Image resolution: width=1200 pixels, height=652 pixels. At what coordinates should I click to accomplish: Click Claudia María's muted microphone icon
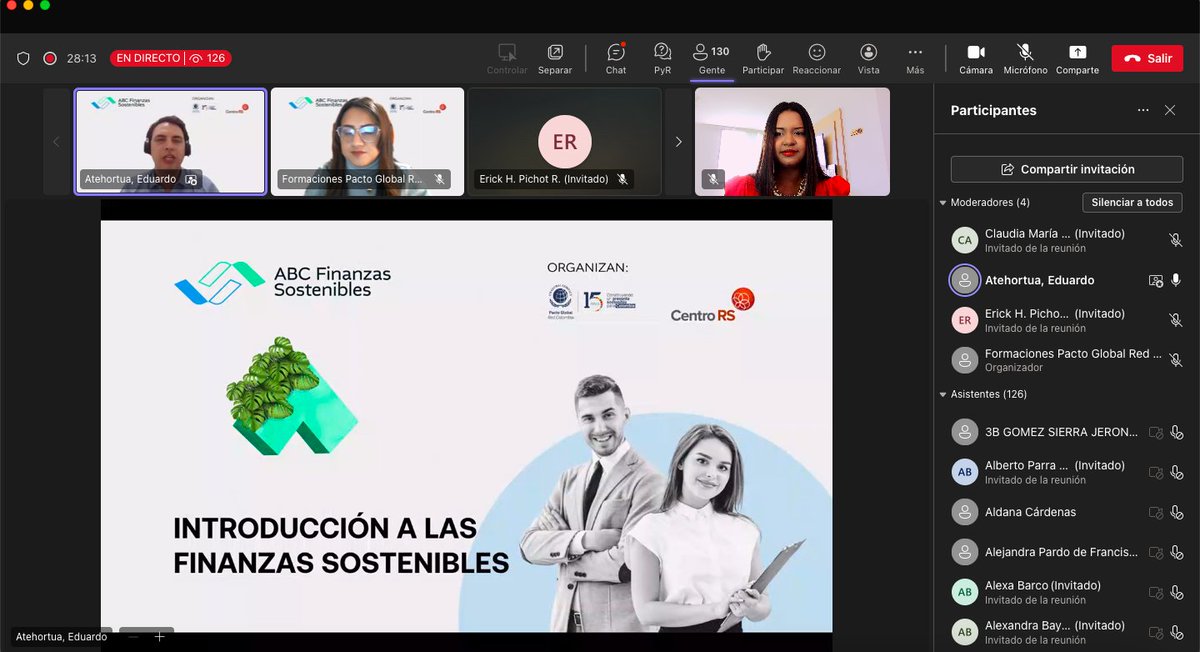(x=1176, y=240)
